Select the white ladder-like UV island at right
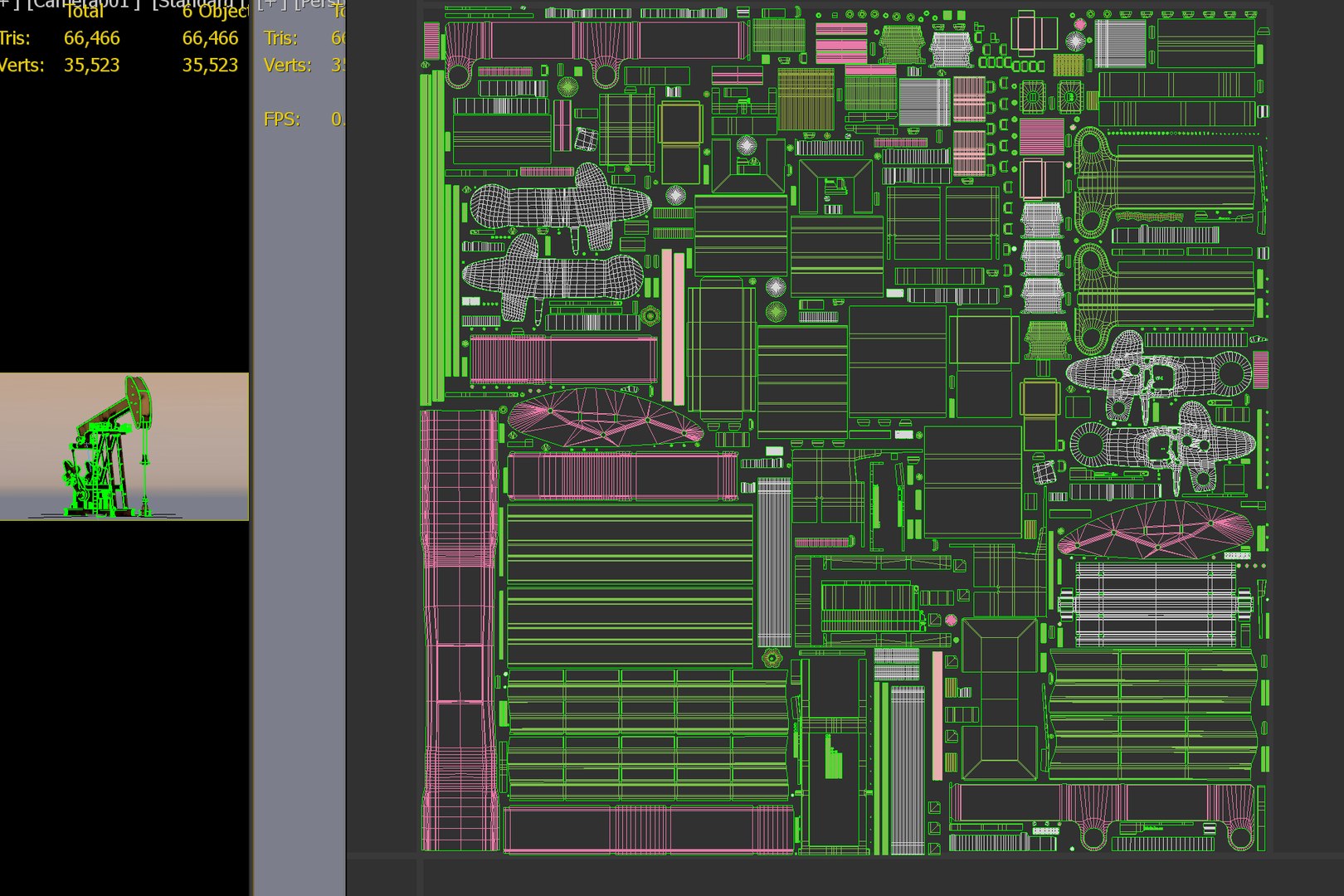 coord(1156,604)
